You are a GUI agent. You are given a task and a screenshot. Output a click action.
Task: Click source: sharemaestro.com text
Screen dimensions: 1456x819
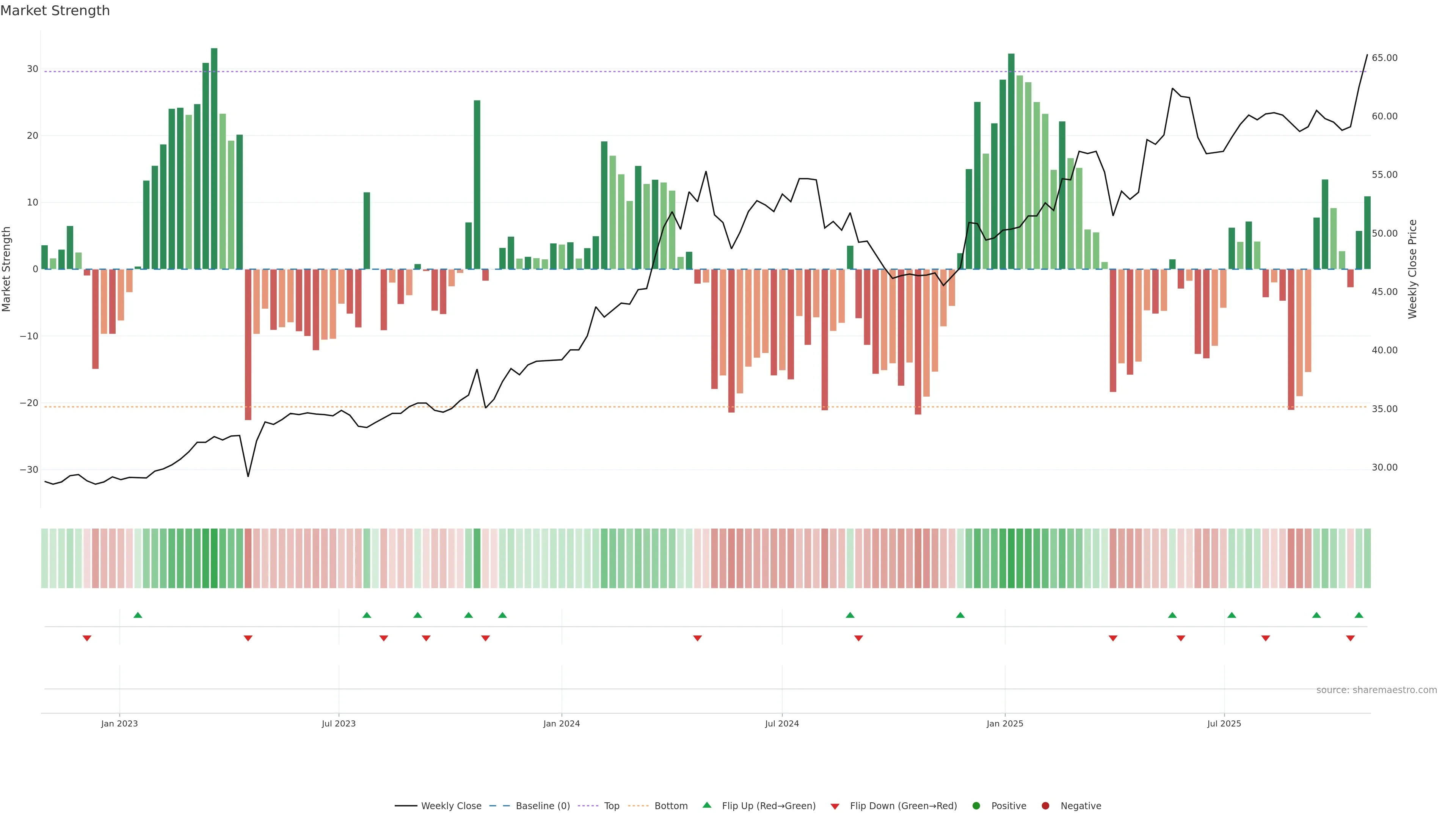point(1376,690)
